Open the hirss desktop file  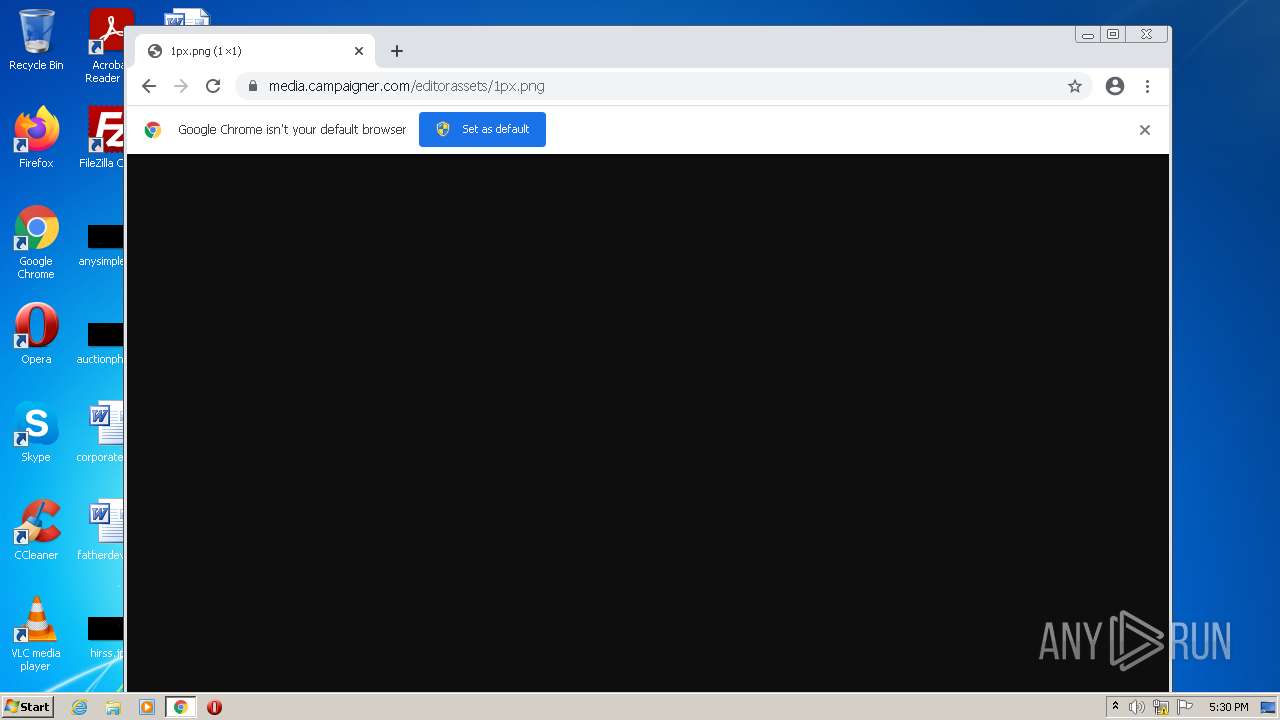[x=106, y=637]
